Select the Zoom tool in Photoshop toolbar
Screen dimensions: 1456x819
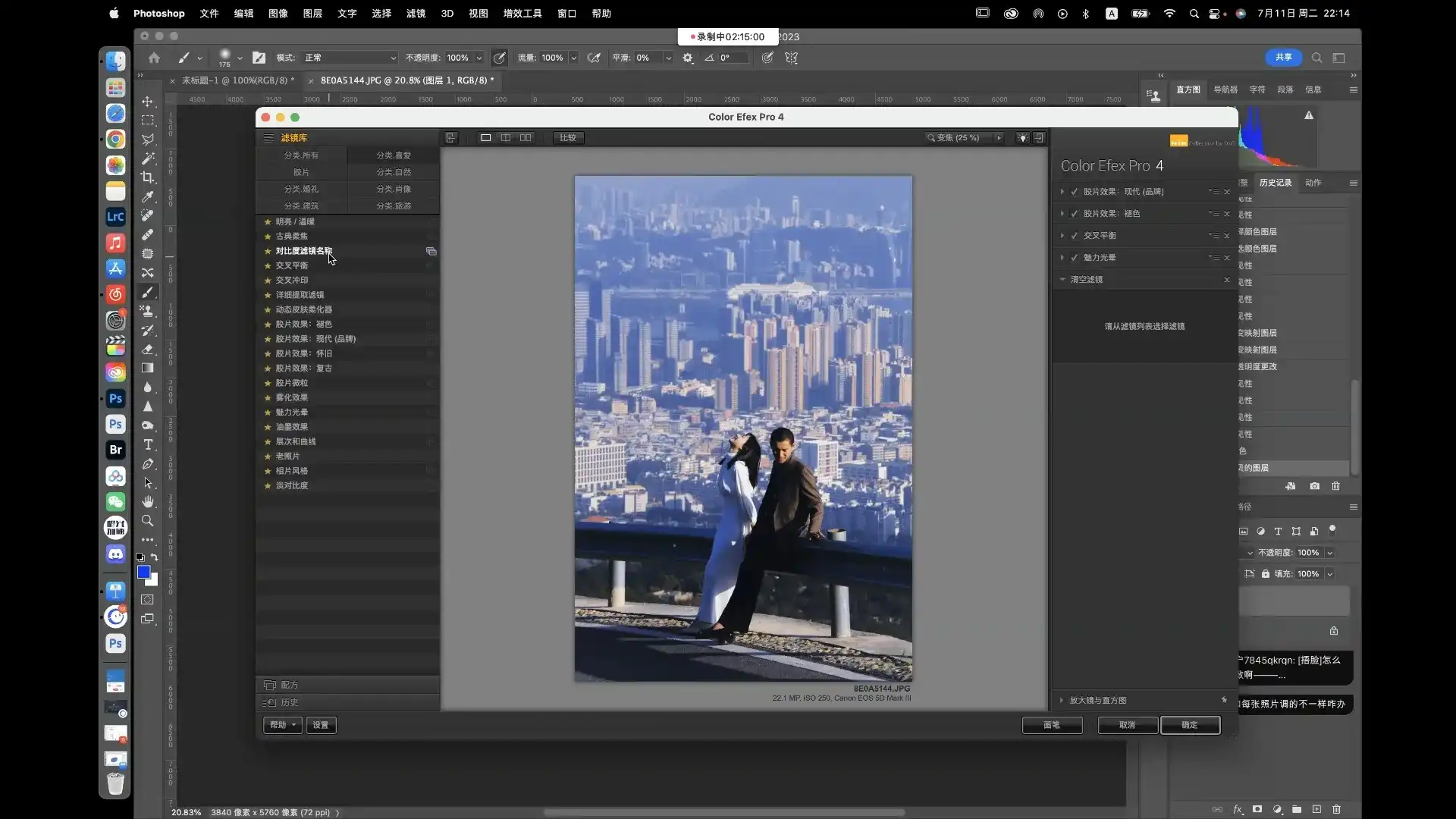[148, 520]
